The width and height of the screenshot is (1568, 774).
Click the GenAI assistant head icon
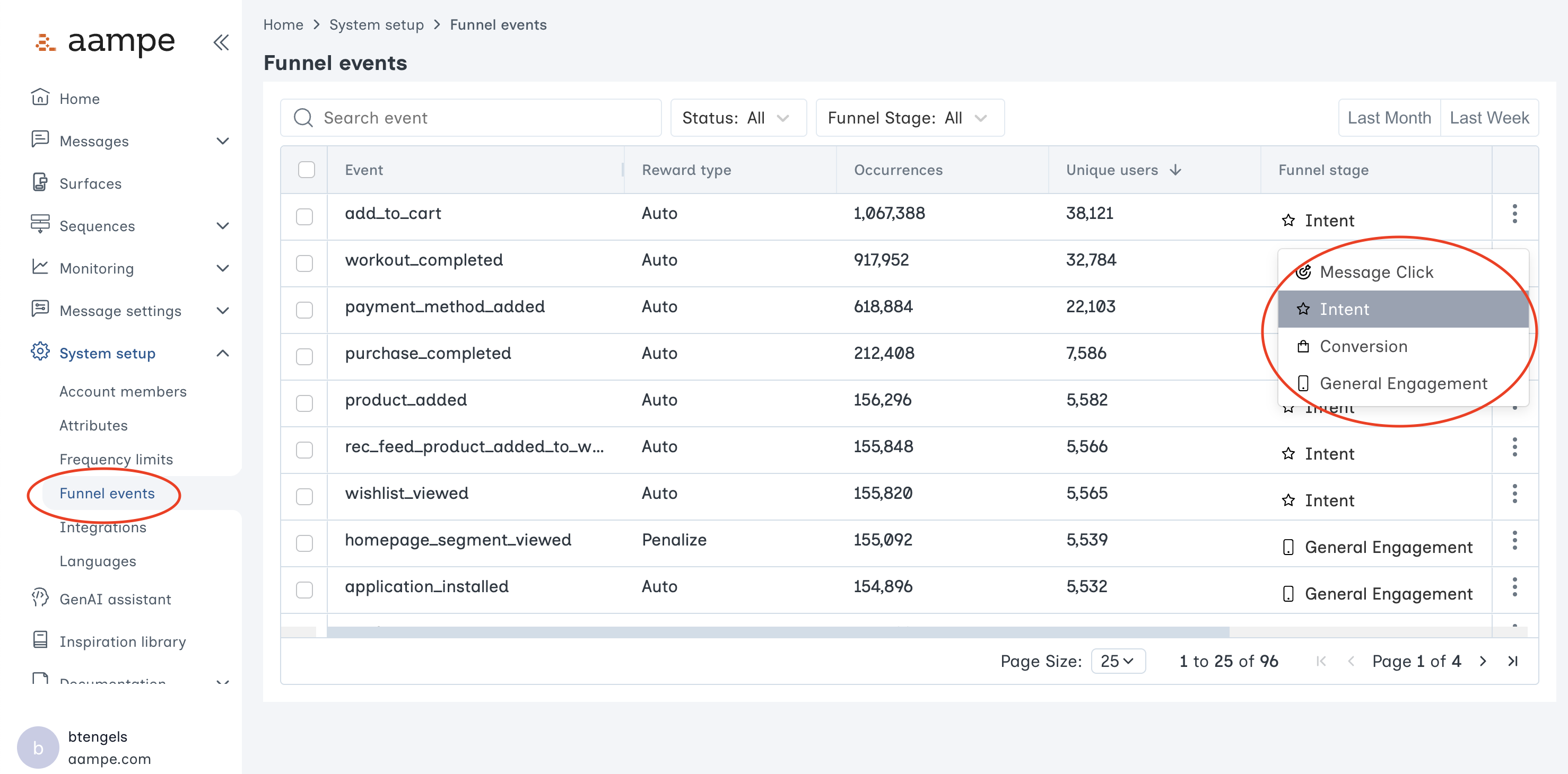(x=40, y=598)
